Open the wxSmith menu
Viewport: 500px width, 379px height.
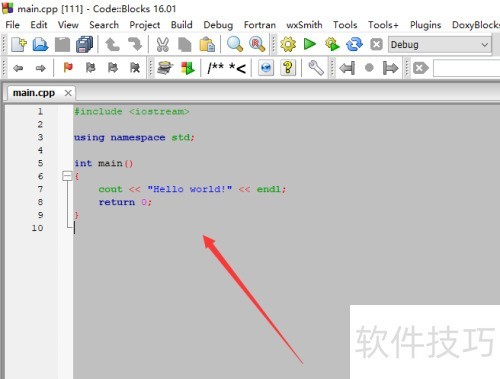304,25
